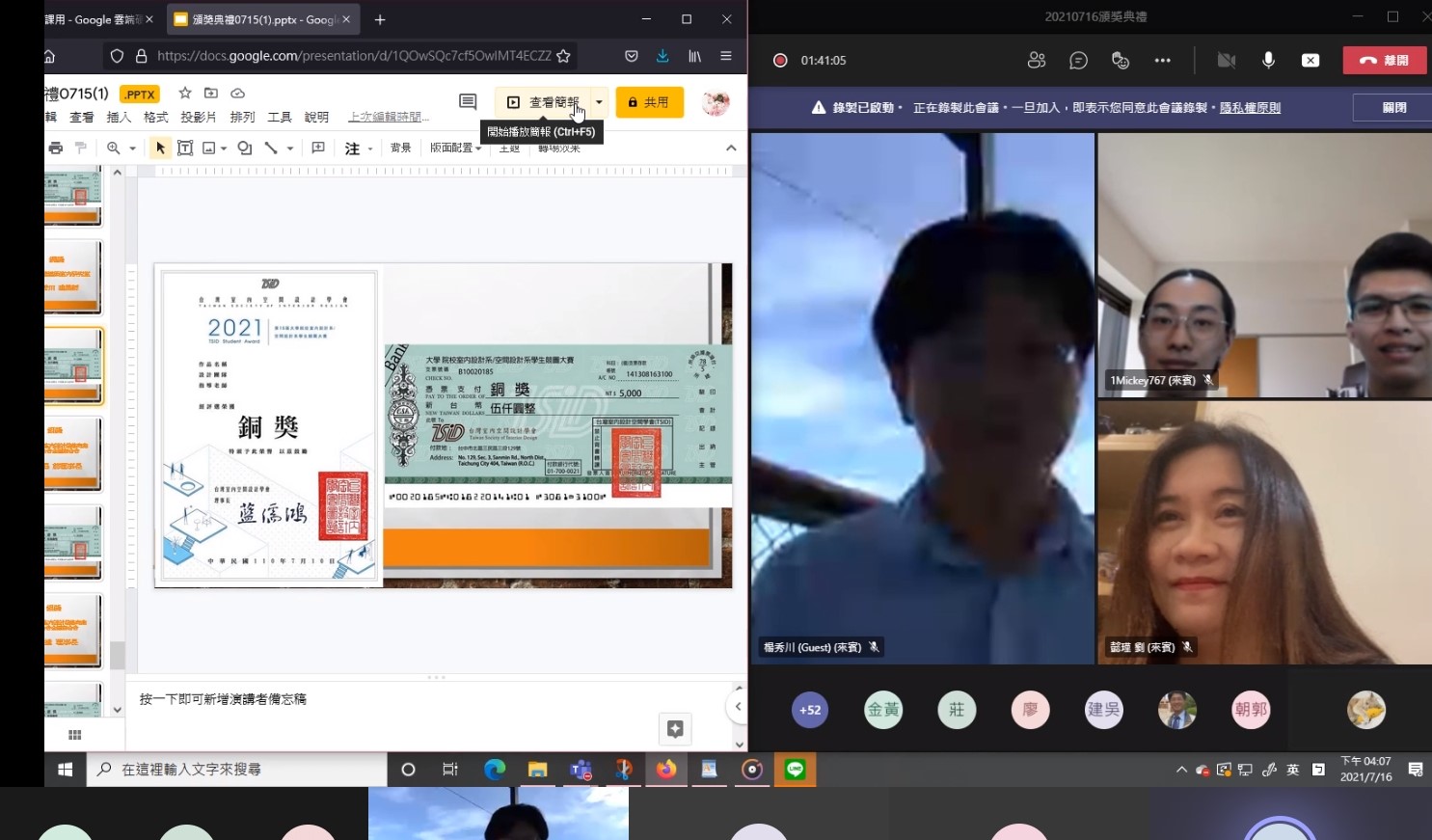Expand the line type dropdown arrow

point(289,149)
